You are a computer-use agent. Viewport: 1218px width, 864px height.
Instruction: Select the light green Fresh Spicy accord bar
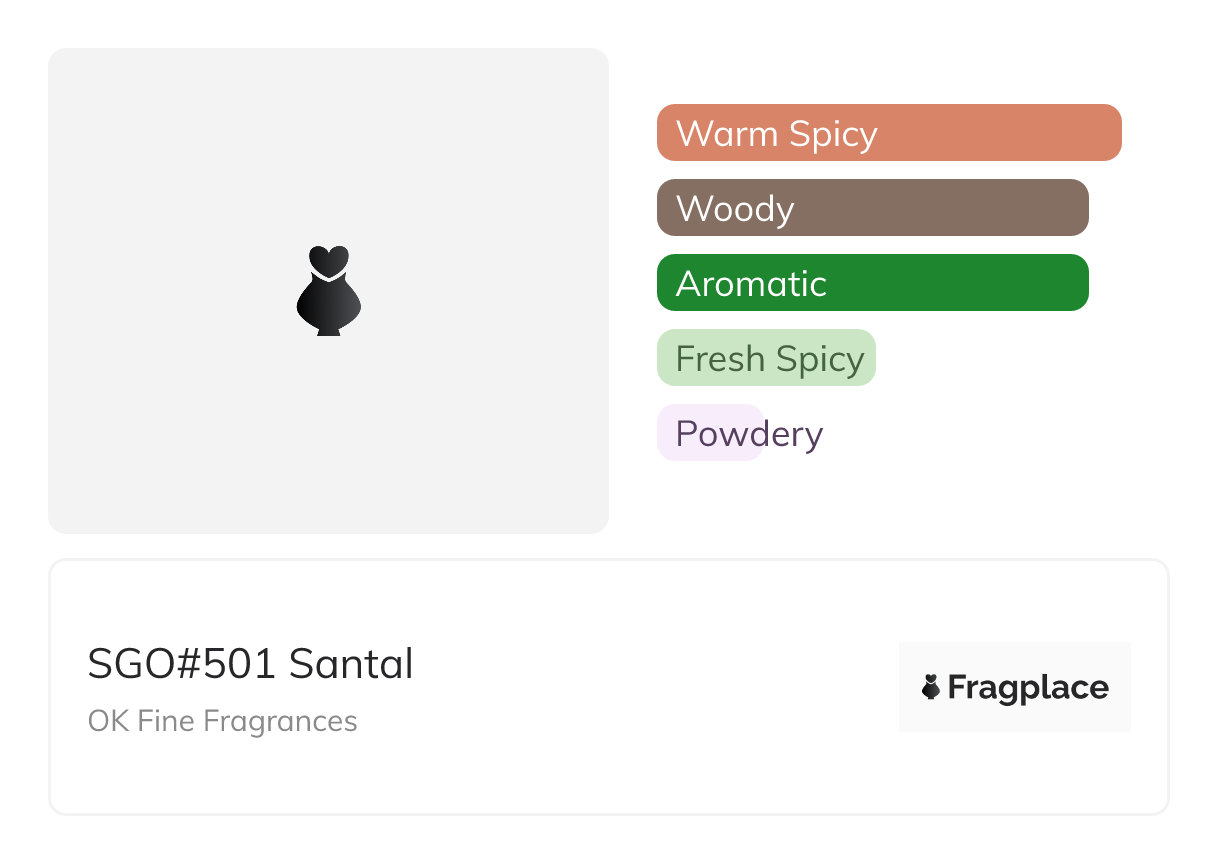point(766,358)
